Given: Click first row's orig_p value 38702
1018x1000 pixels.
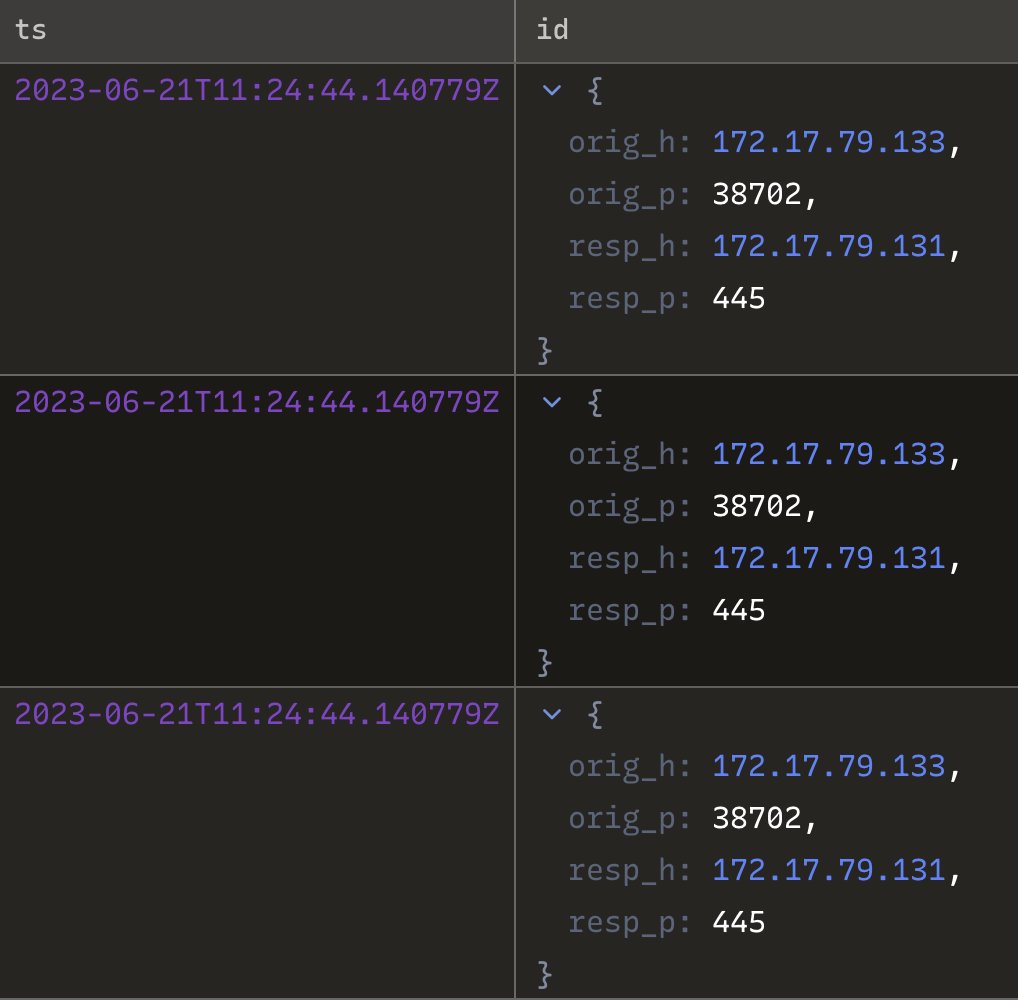Looking at the screenshot, I should coord(757,194).
